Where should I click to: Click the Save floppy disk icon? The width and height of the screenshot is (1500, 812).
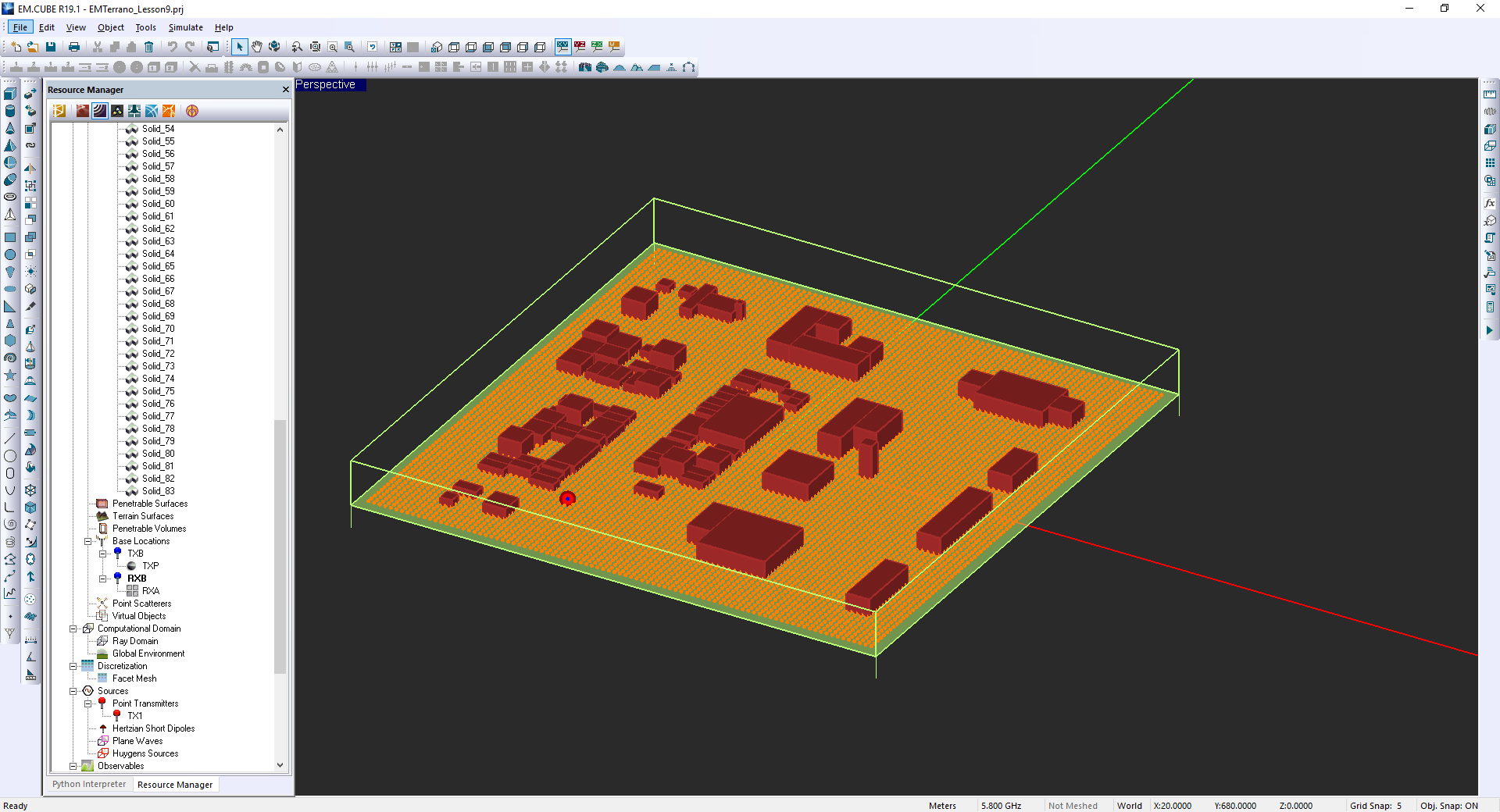[51, 47]
